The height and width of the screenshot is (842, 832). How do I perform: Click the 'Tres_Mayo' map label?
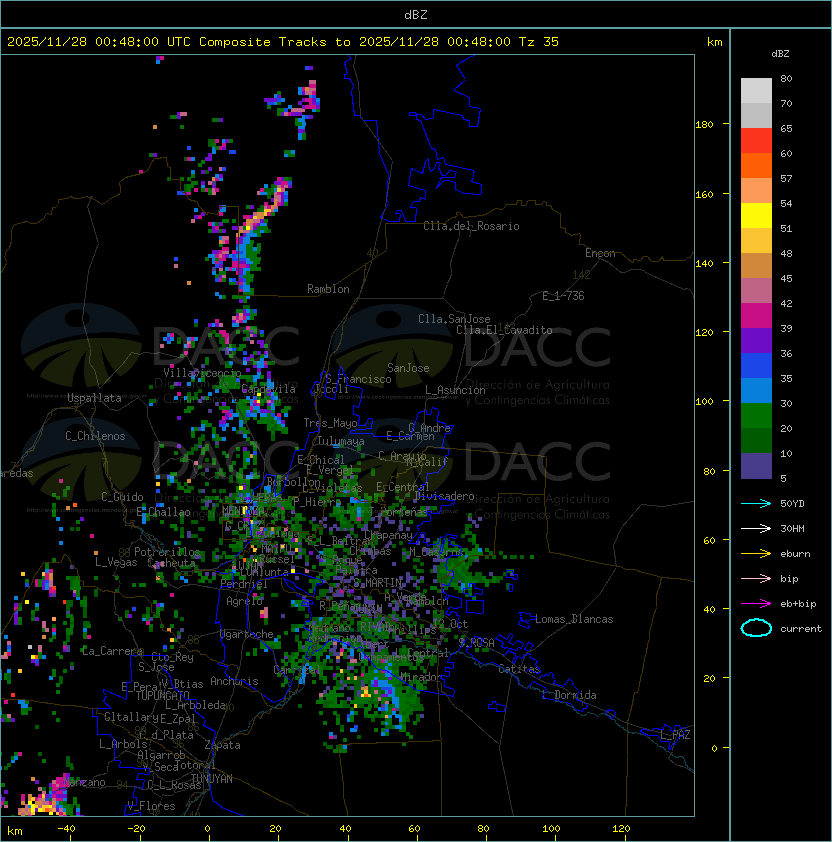[330, 423]
